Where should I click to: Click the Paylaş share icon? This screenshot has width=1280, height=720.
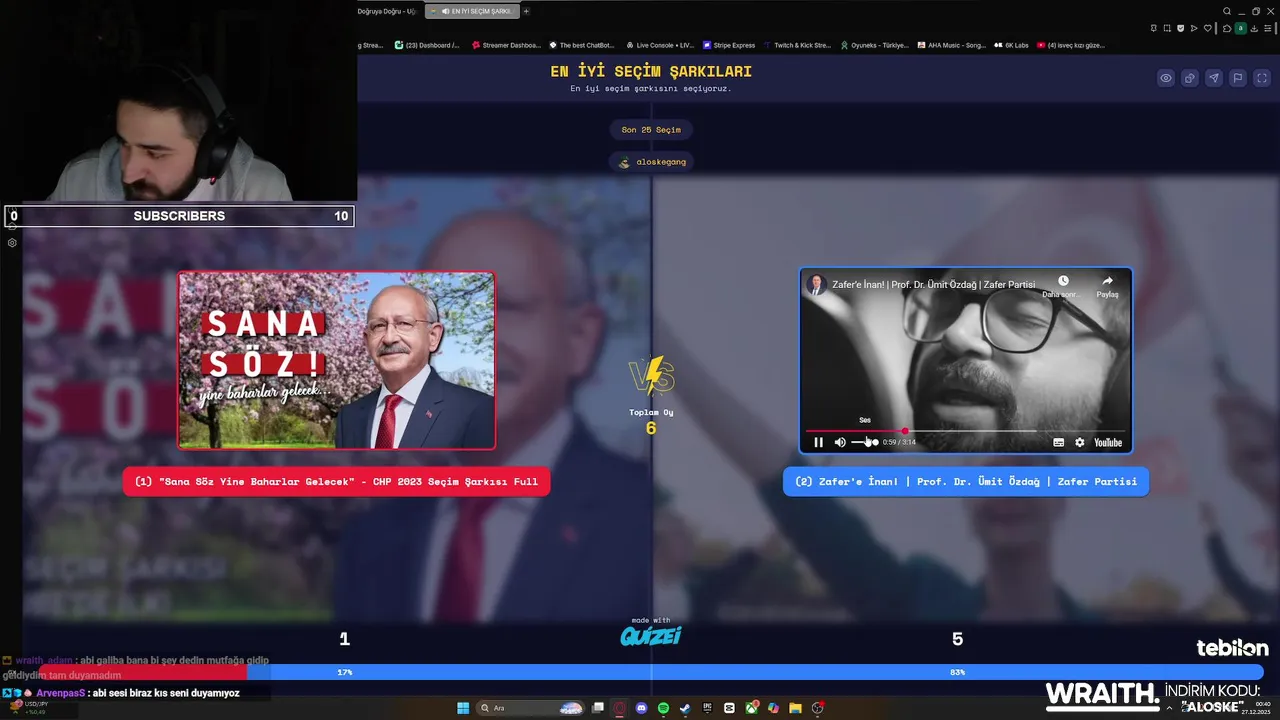[x=1107, y=286]
